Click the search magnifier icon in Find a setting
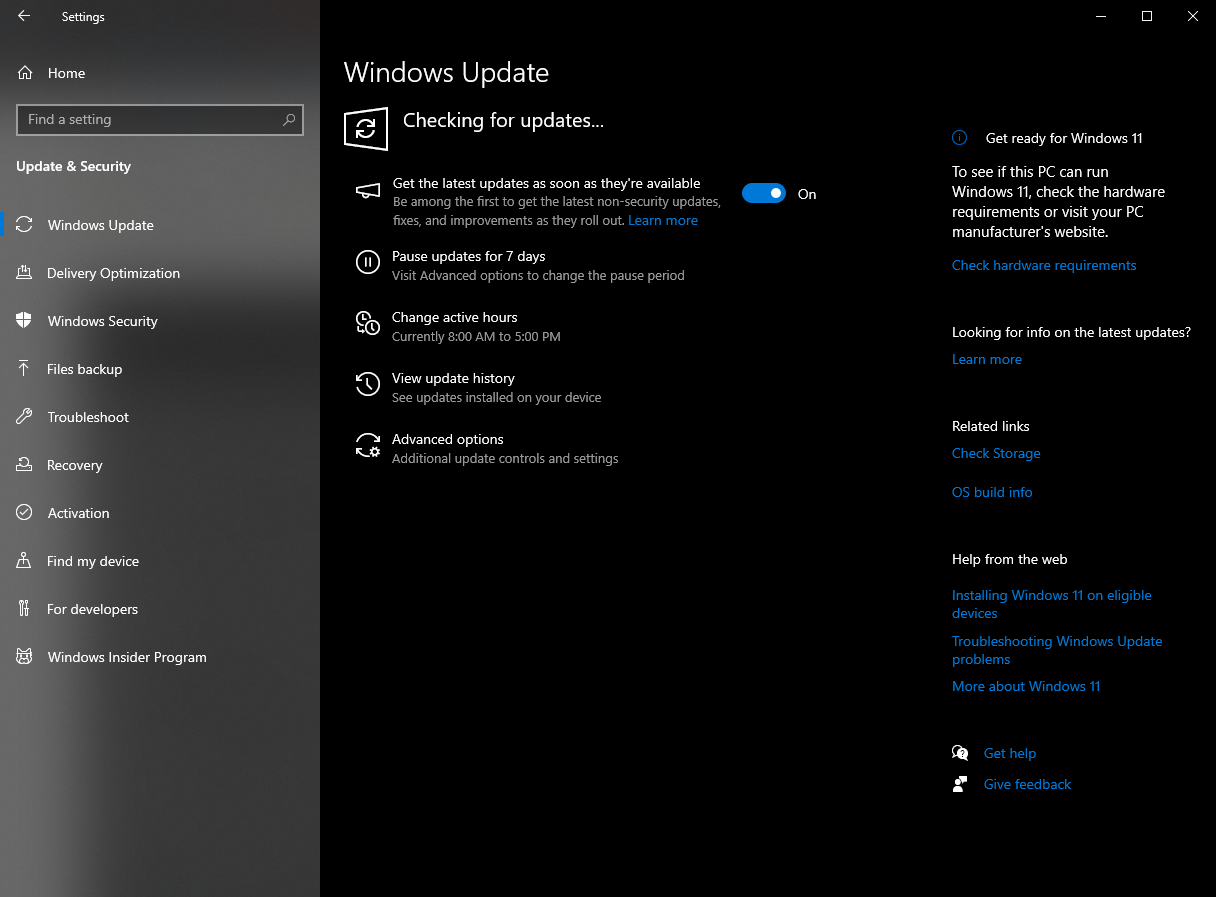 tap(289, 119)
